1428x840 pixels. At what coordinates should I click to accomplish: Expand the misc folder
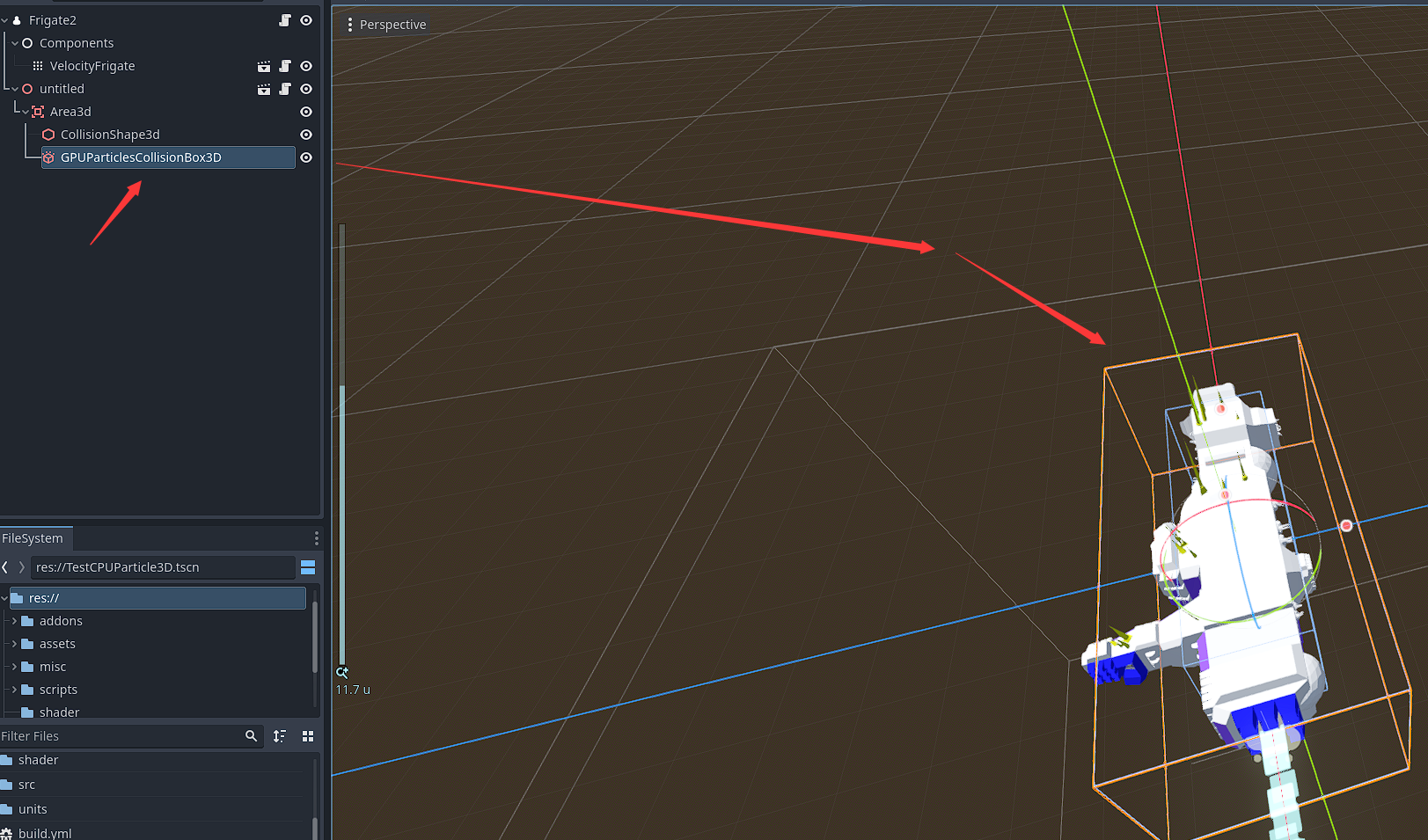click(14, 667)
